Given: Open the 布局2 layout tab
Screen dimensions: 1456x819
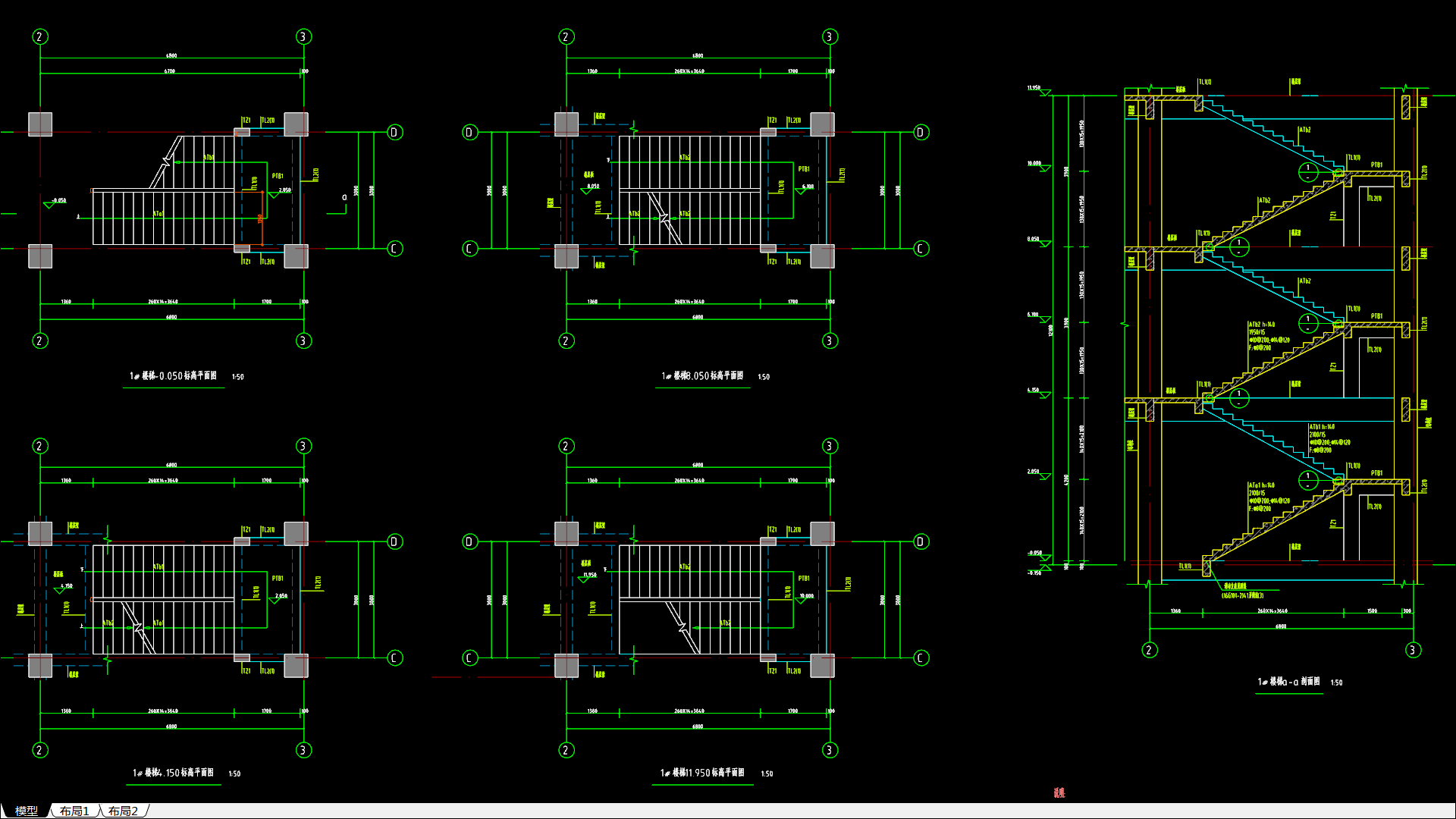Looking at the screenshot, I should point(123,811).
